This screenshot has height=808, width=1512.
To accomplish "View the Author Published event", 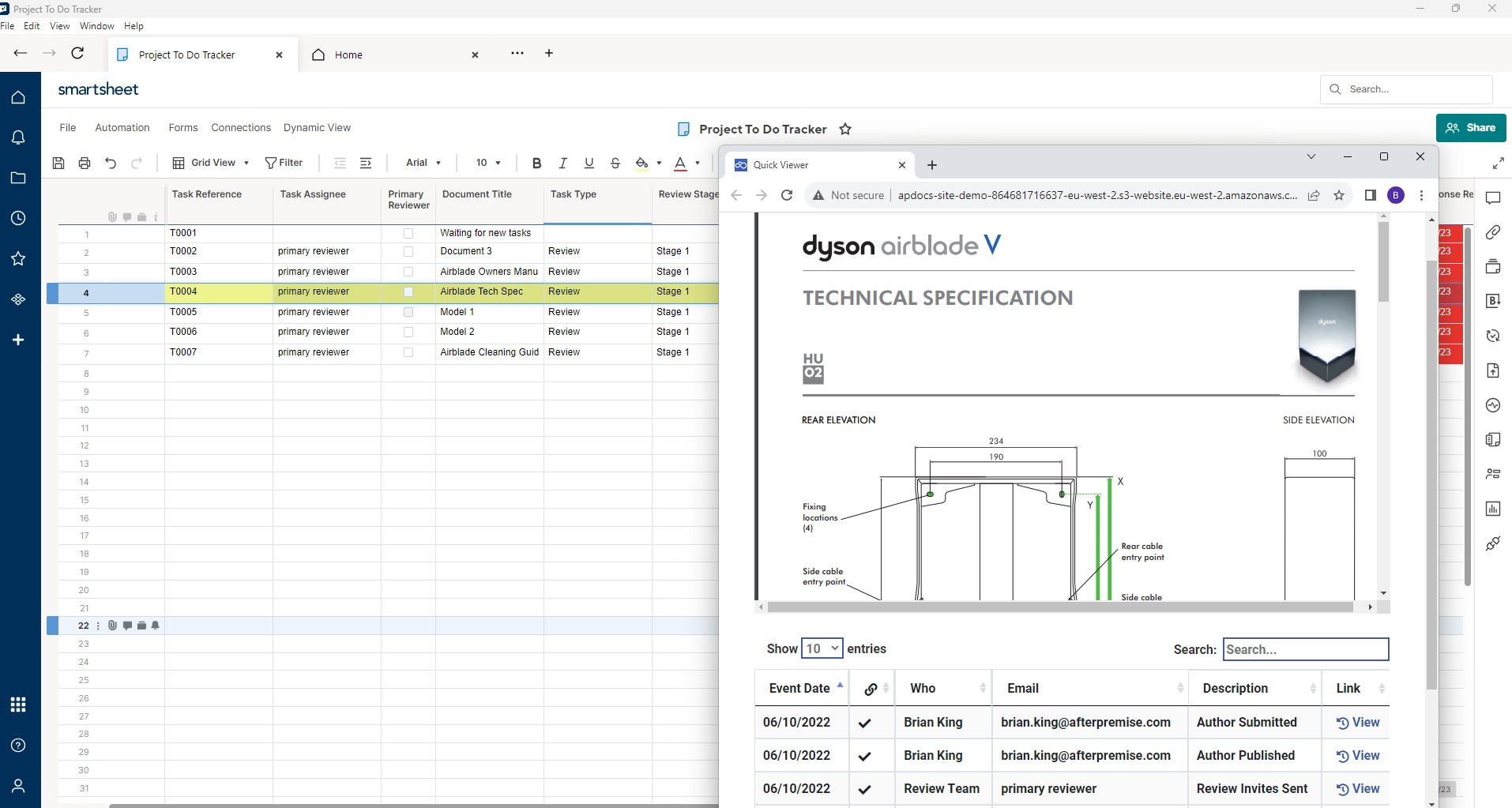I will 1358,755.
